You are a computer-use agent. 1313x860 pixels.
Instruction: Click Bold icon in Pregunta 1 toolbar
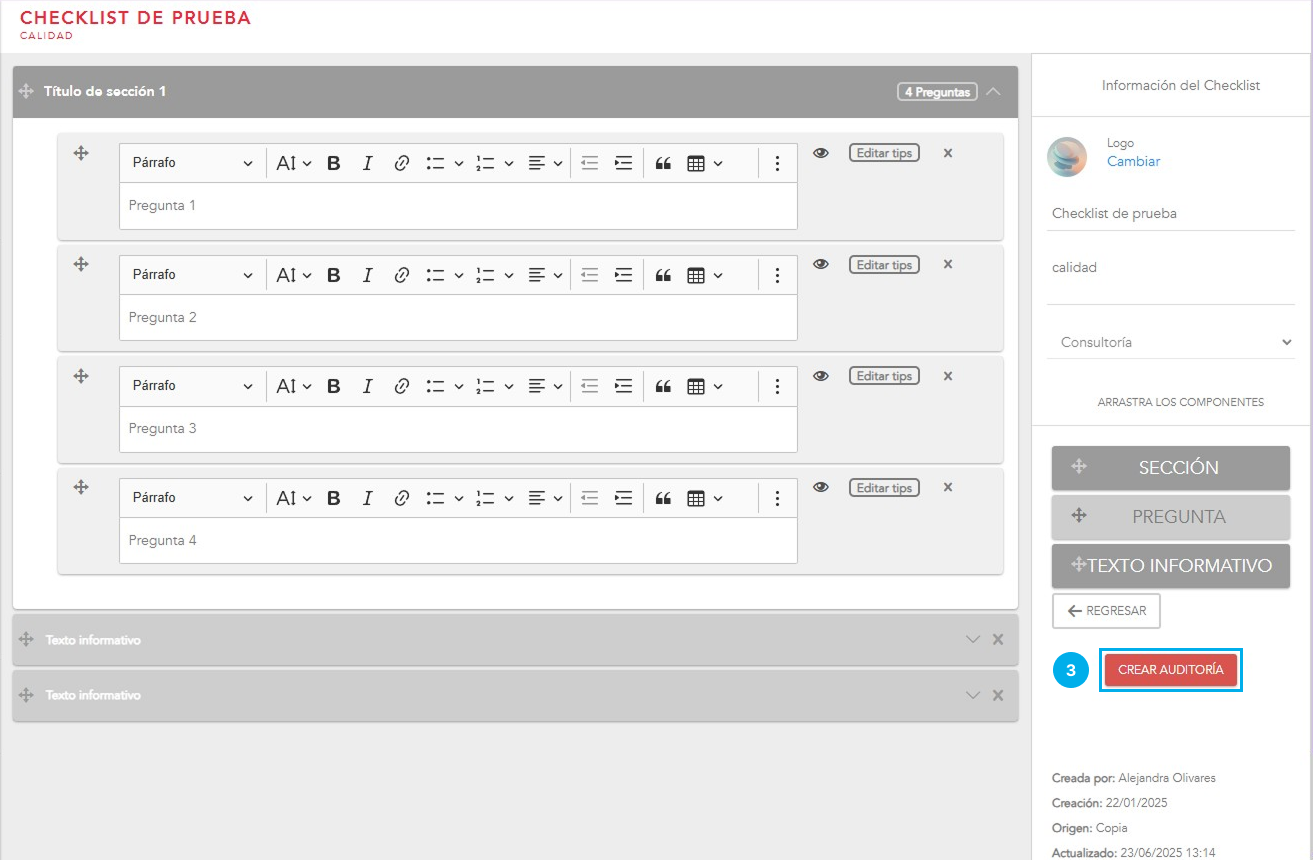[334, 163]
